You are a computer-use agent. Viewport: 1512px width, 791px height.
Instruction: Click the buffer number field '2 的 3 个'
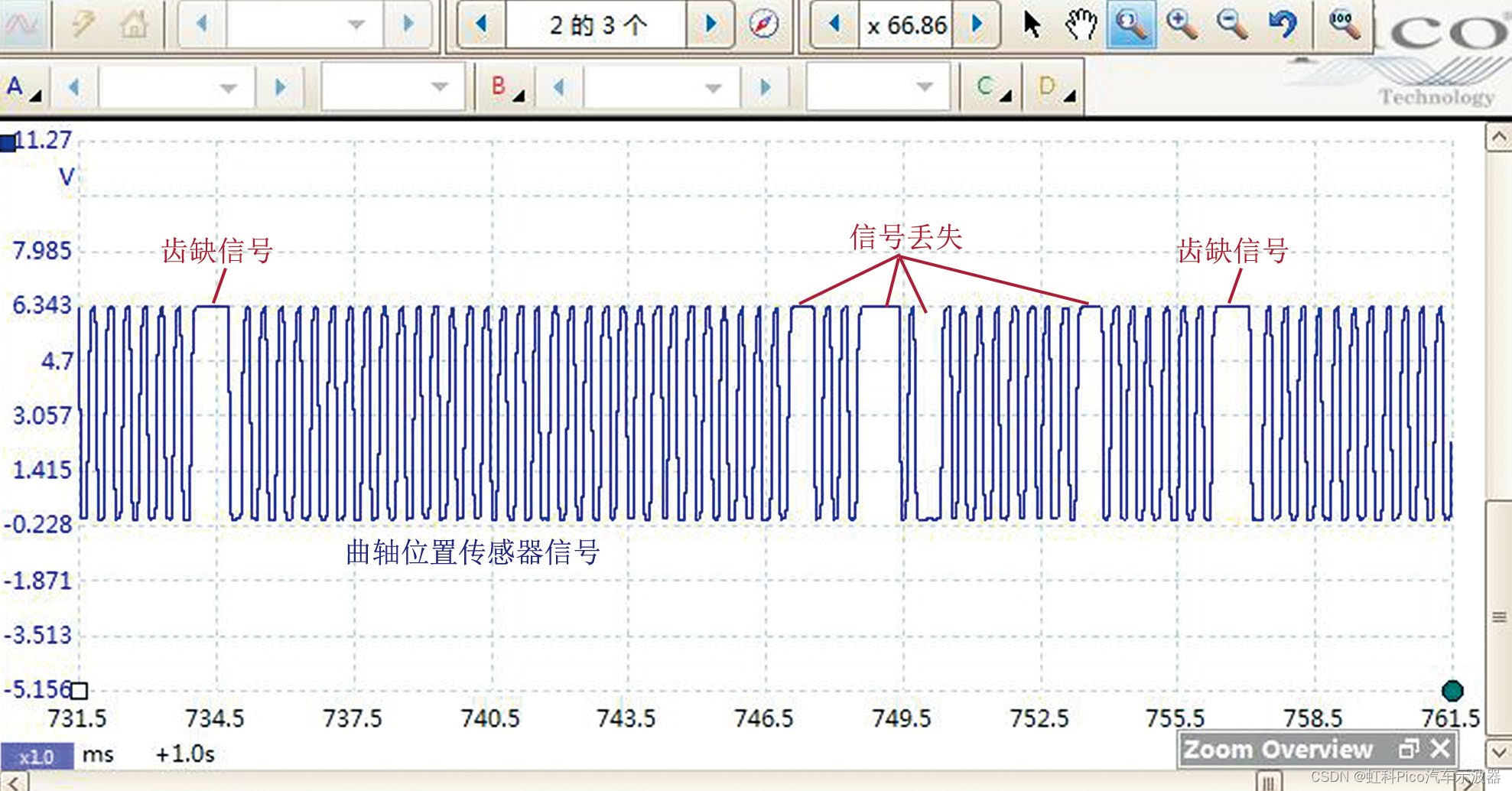coord(597,24)
